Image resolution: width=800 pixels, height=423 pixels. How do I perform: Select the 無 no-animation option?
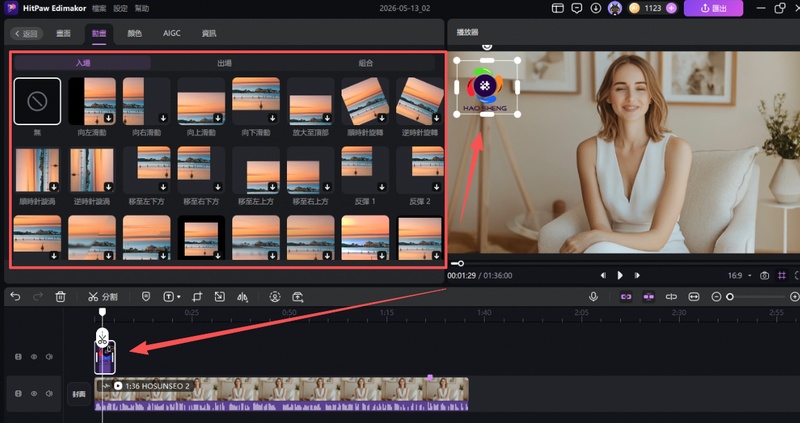[x=37, y=101]
